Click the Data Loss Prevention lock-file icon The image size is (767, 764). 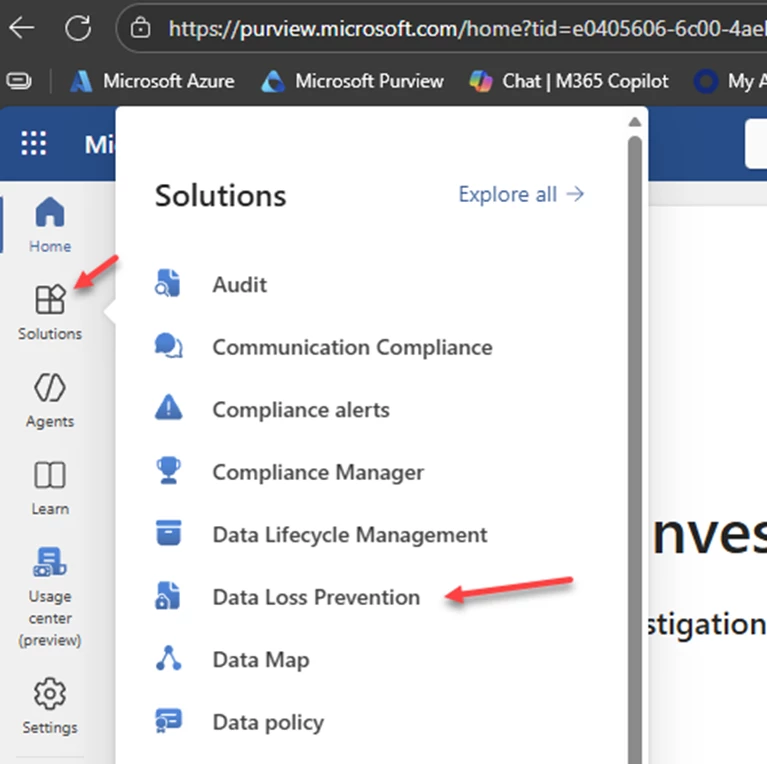pyautogui.click(x=168, y=595)
